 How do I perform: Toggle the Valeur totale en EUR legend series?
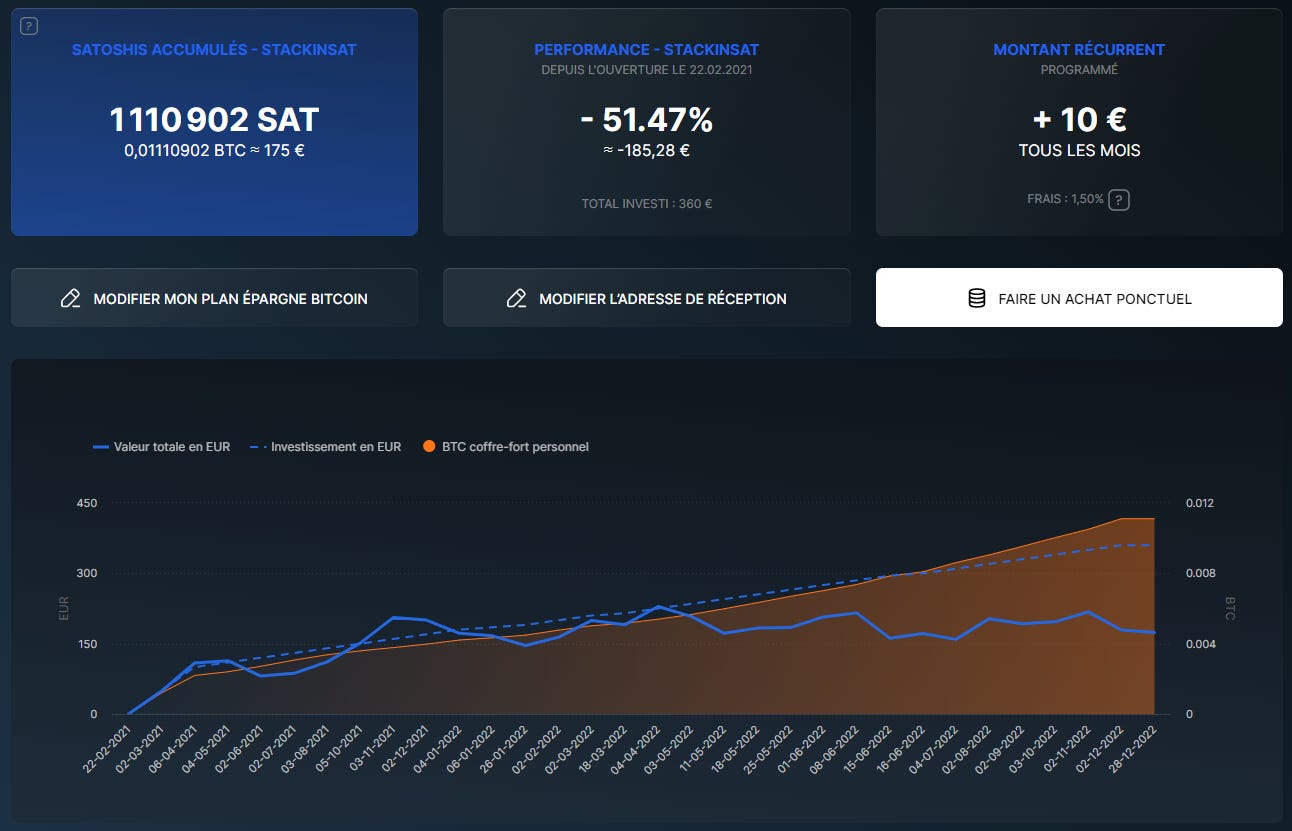point(161,447)
